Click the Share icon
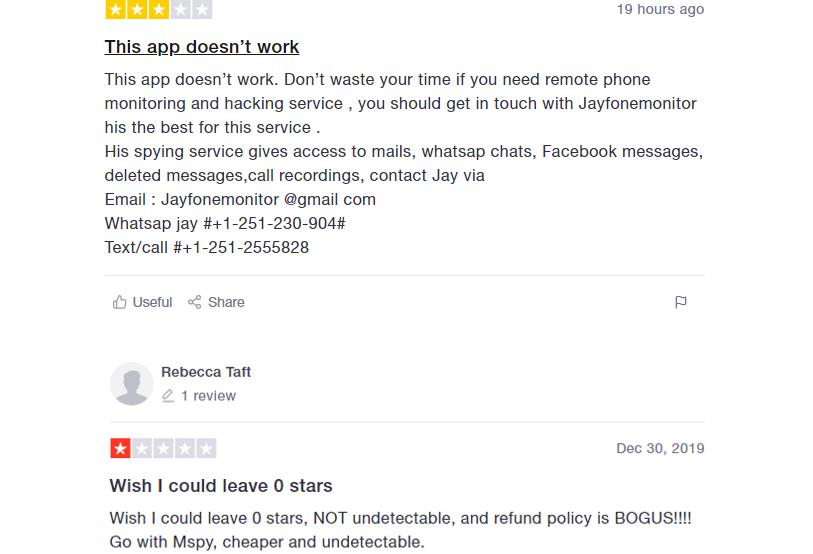Viewport: 813px width, 554px height. pyautogui.click(x=194, y=302)
